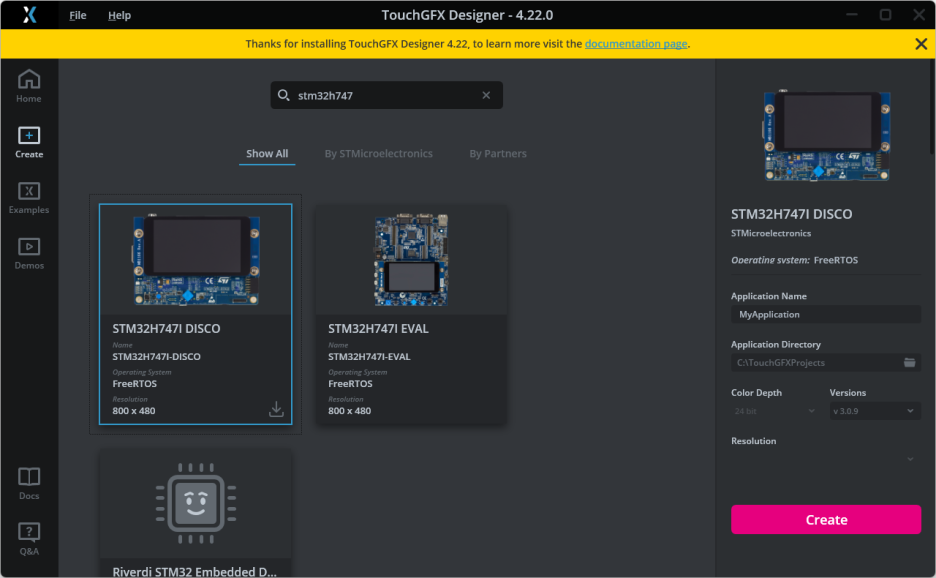Click download icon on STM32H747I DISCO card
936x578 pixels.
click(x=276, y=409)
